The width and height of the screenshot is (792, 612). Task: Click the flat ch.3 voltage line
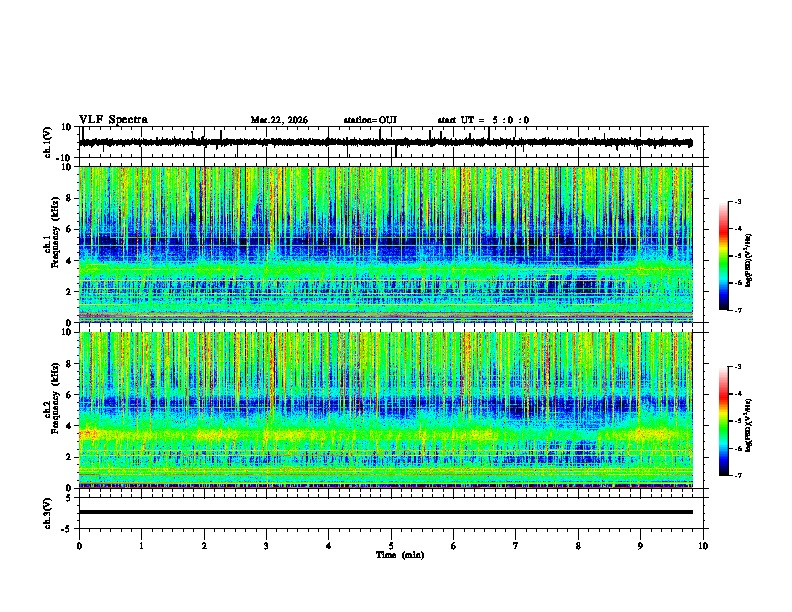coord(385,512)
